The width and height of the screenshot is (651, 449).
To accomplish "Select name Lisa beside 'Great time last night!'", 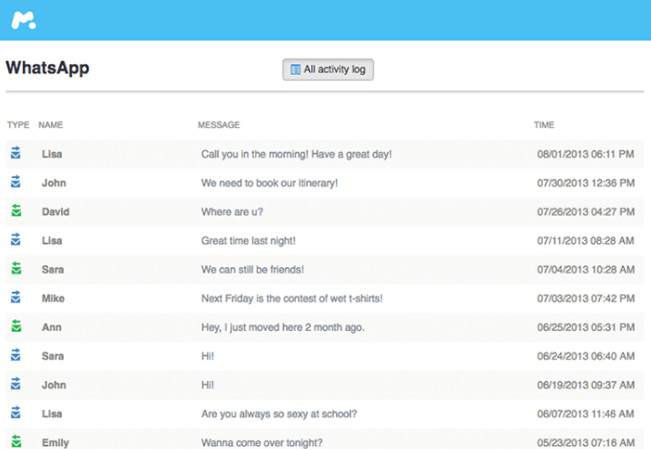I will (52, 240).
